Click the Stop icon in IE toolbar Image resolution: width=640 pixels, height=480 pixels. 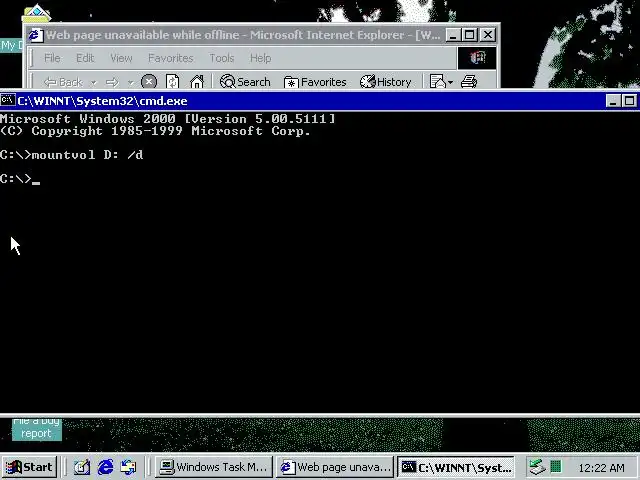point(149,82)
